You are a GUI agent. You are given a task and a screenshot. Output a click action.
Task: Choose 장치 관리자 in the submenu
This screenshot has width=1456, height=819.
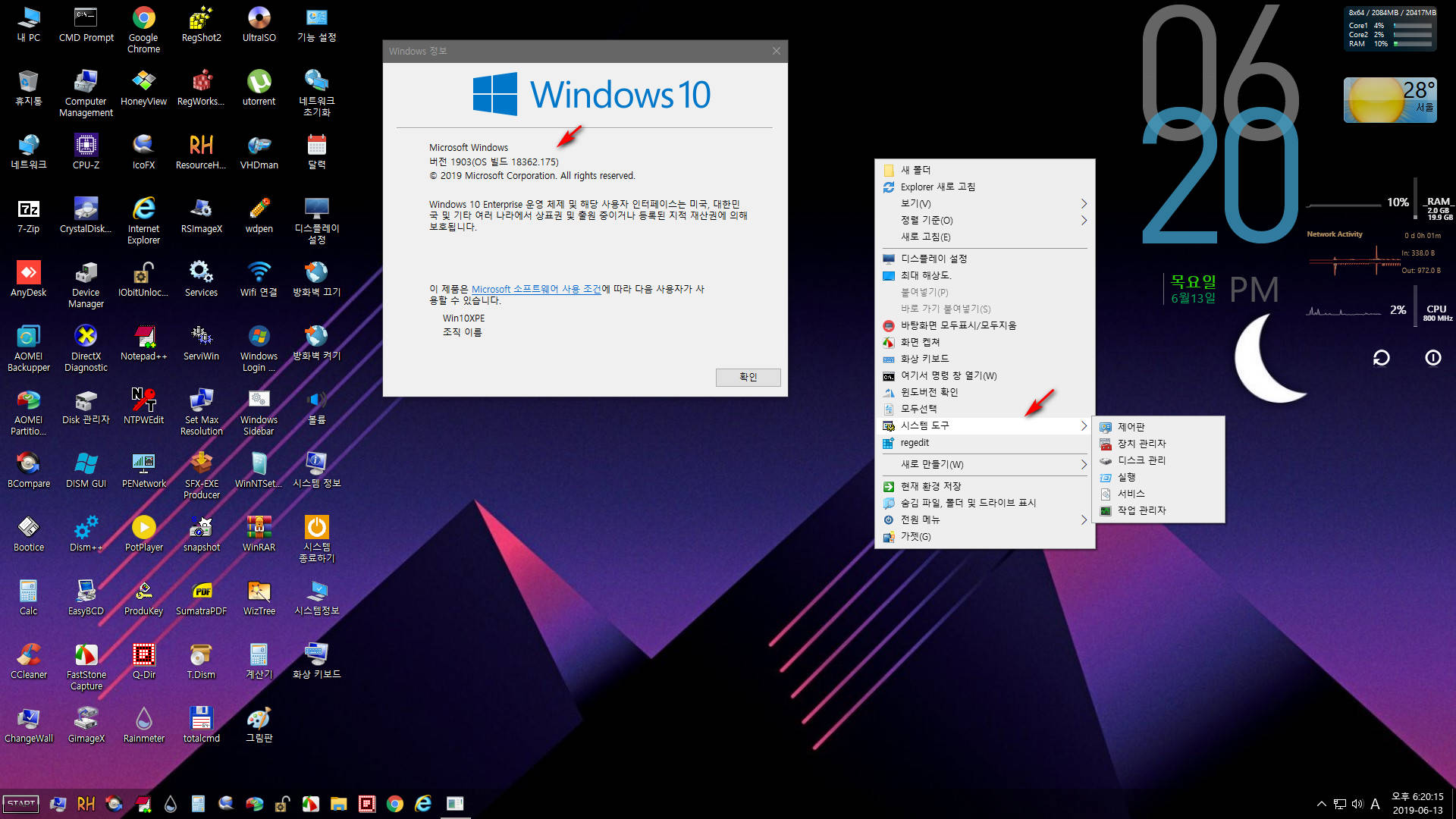point(1158,444)
